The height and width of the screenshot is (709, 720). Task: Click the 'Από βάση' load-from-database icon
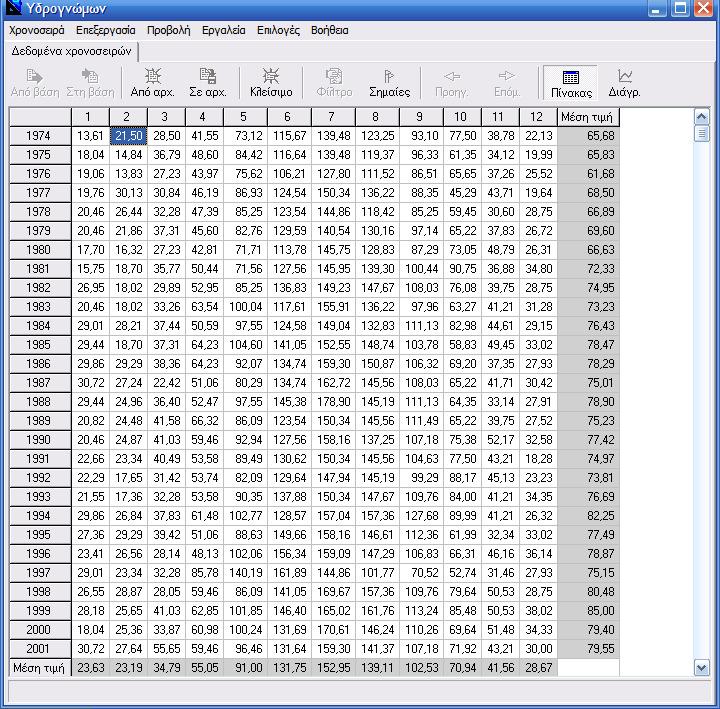click(x=34, y=83)
